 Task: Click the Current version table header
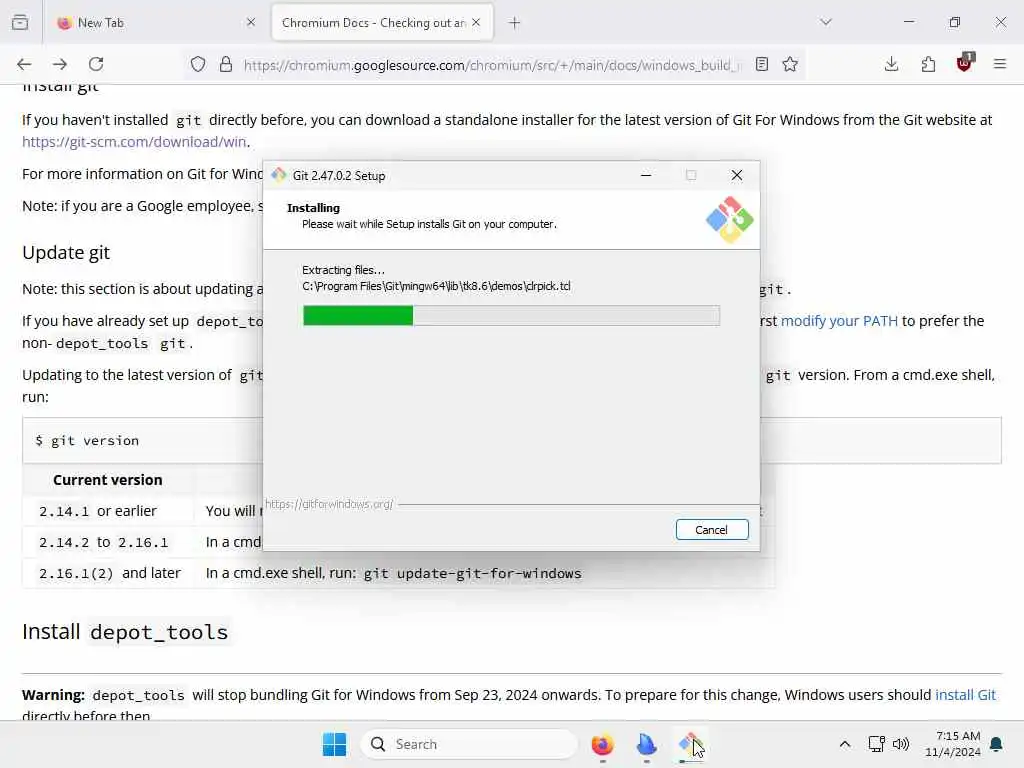[x=108, y=480]
